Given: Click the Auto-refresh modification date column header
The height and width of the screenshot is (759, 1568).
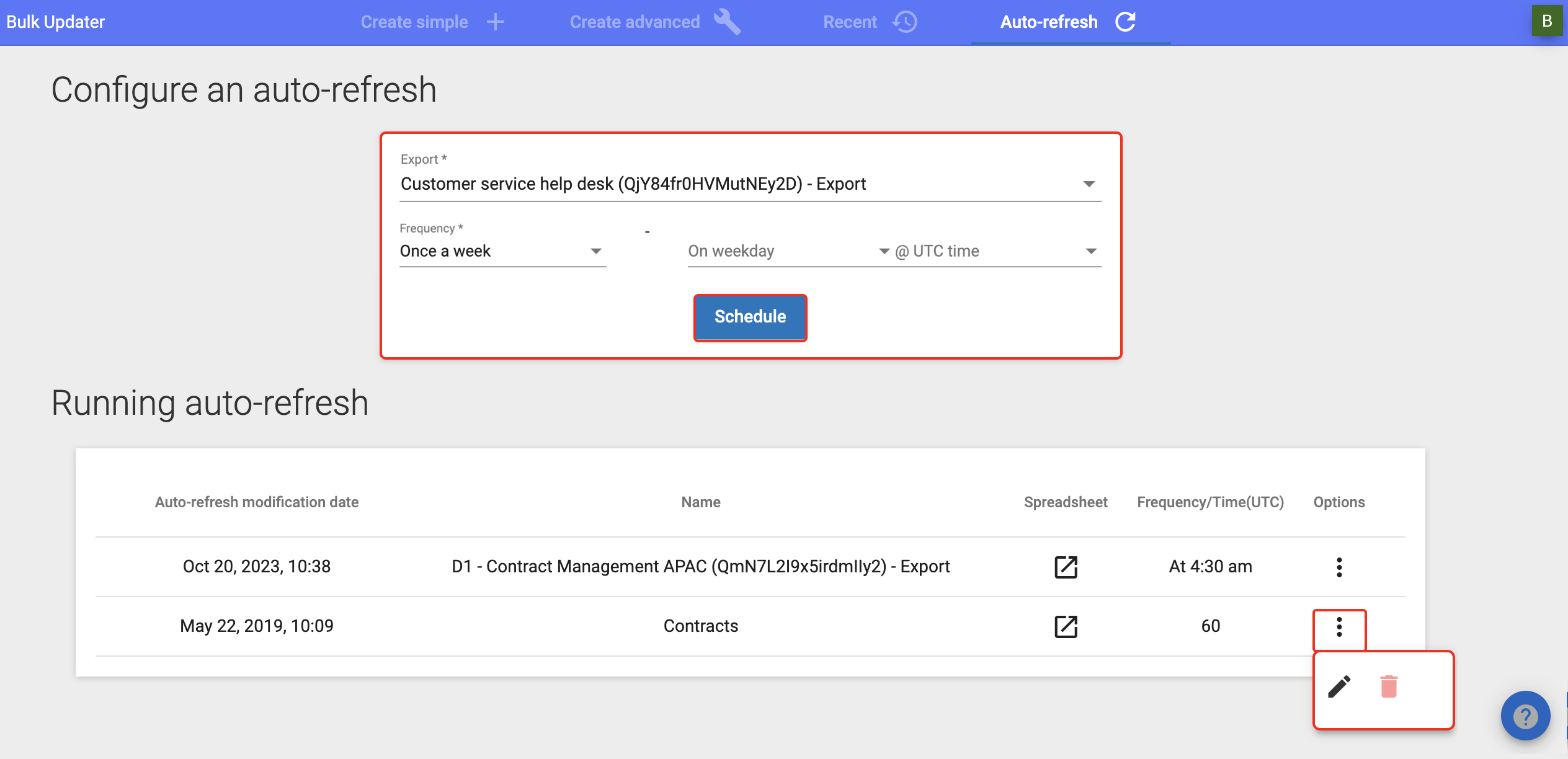Looking at the screenshot, I should pos(257,502).
